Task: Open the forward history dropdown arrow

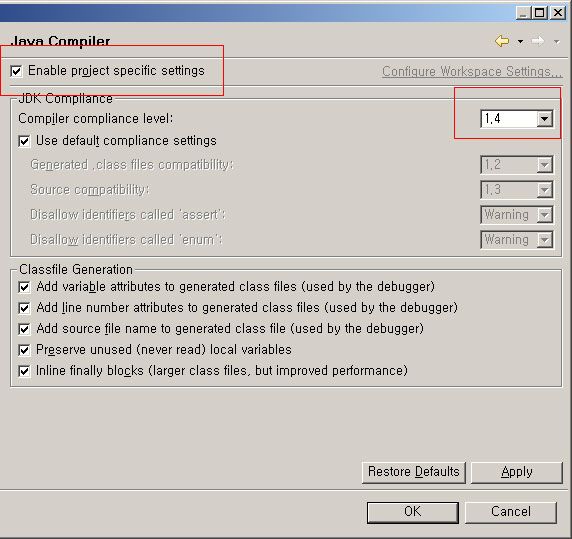Action: (x=556, y=42)
